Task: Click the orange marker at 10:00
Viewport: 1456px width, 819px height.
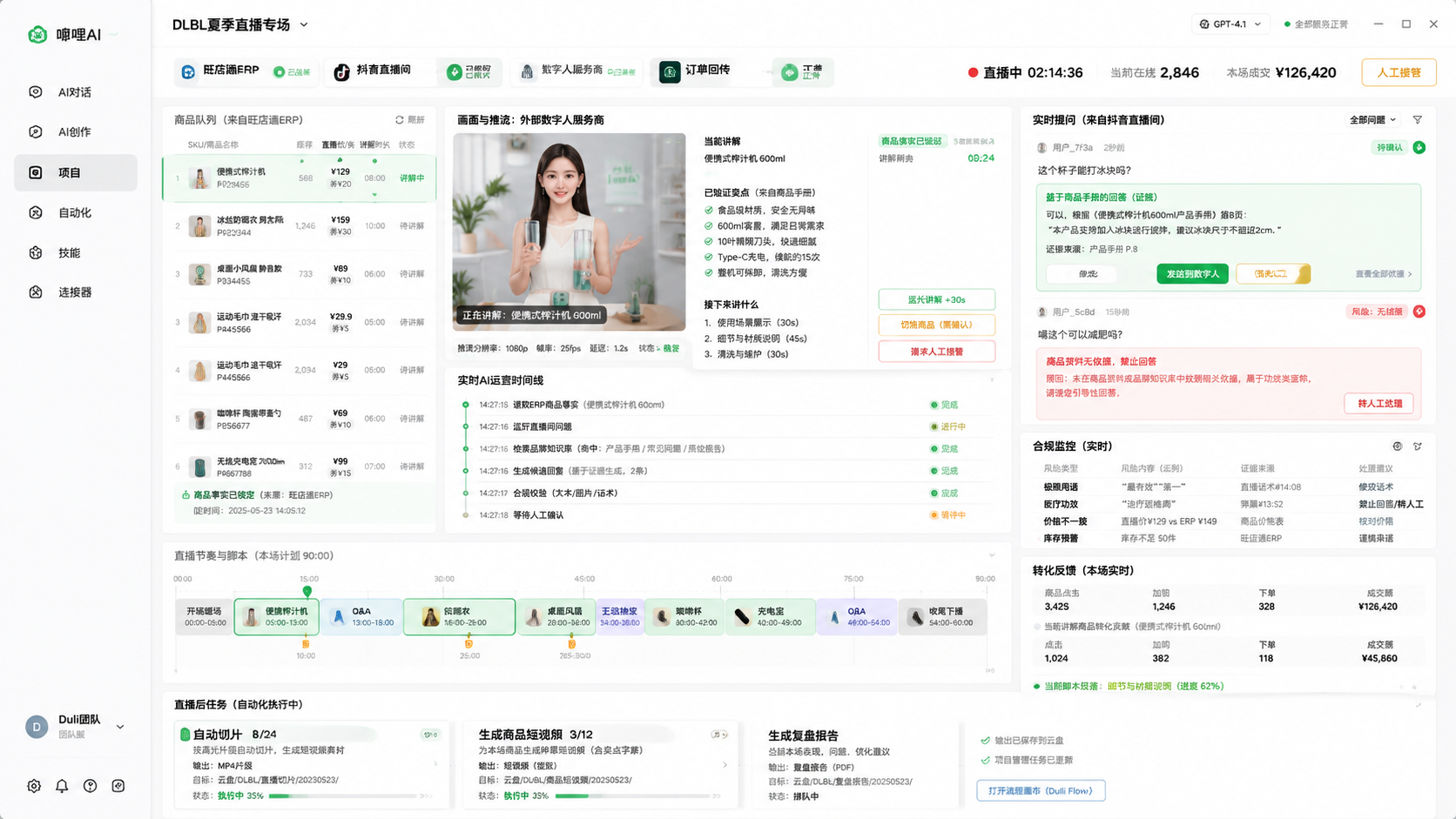Action: coord(306,644)
